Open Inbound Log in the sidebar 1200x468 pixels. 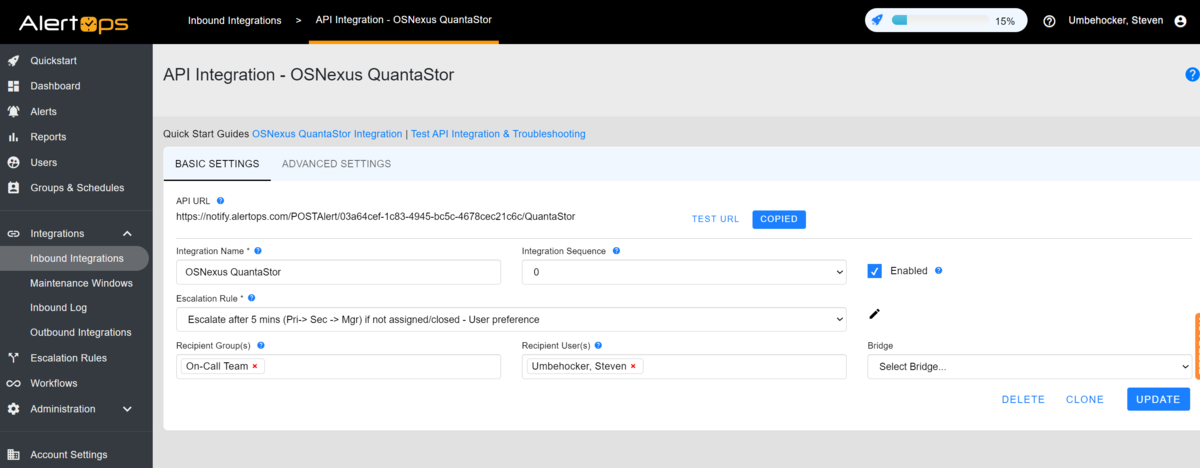click(58, 307)
